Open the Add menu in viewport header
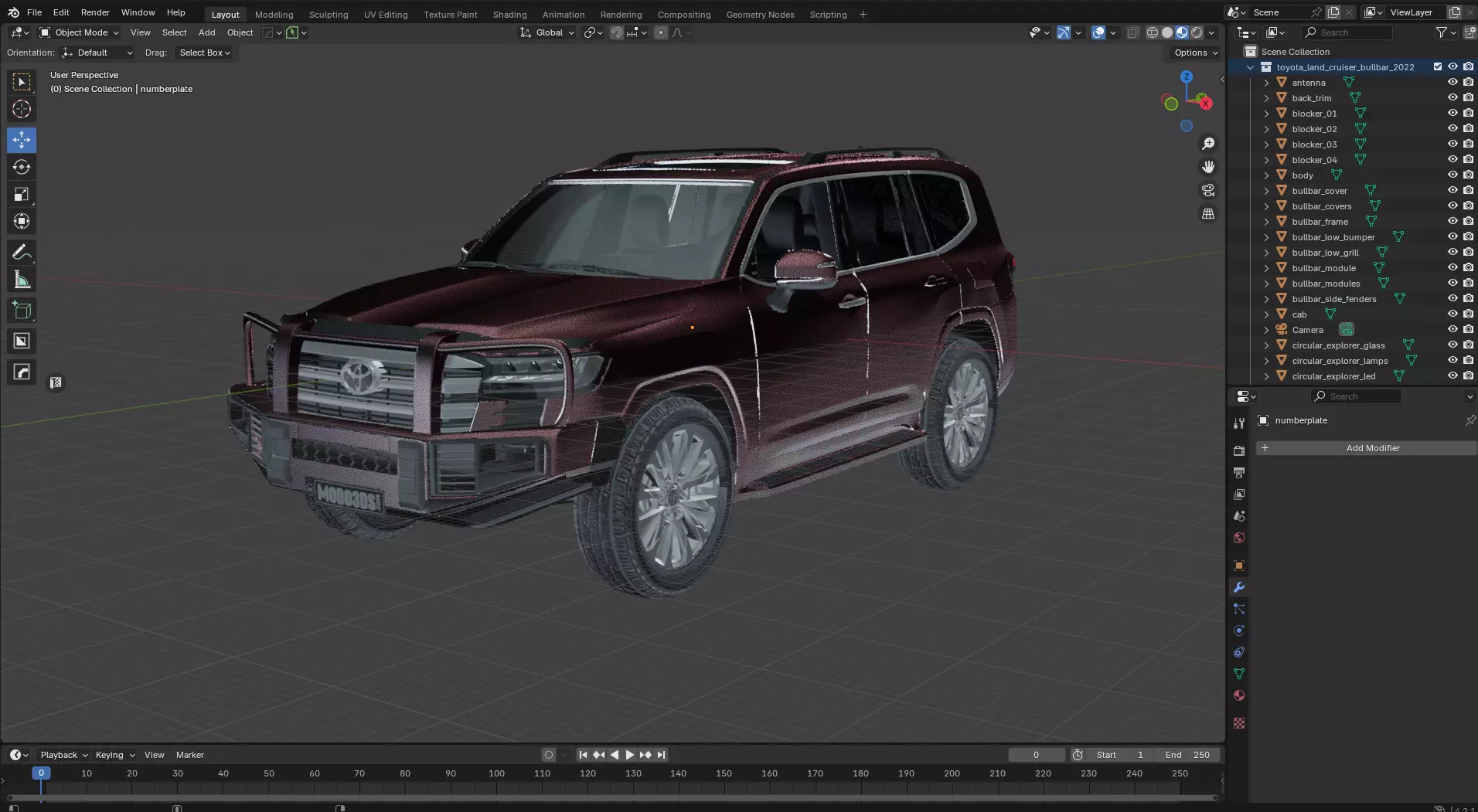The image size is (1478, 812). pyautogui.click(x=206, y=32)
